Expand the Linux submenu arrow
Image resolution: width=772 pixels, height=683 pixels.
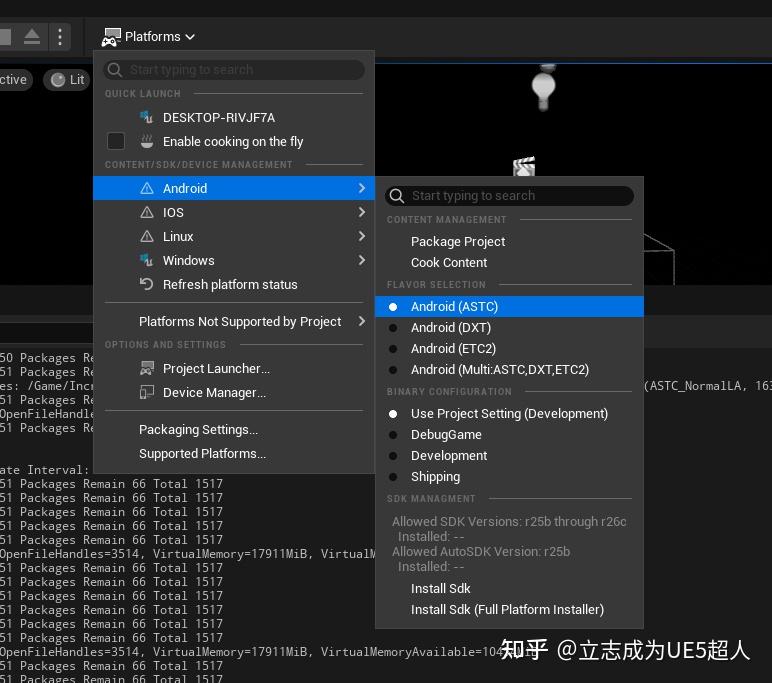click(362, 236)
